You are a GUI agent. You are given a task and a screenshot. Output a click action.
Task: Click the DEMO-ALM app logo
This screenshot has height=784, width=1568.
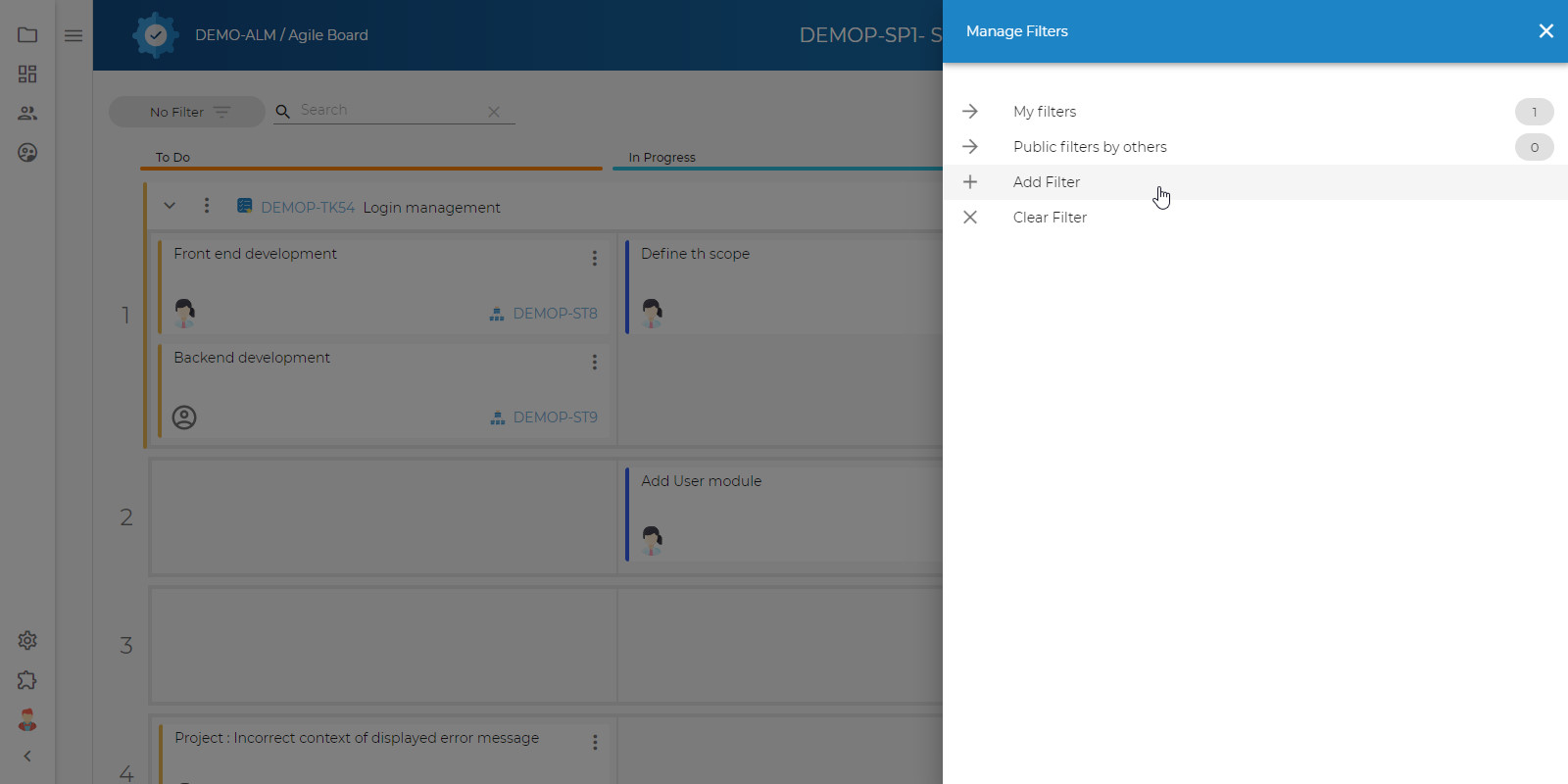point(155,35)
